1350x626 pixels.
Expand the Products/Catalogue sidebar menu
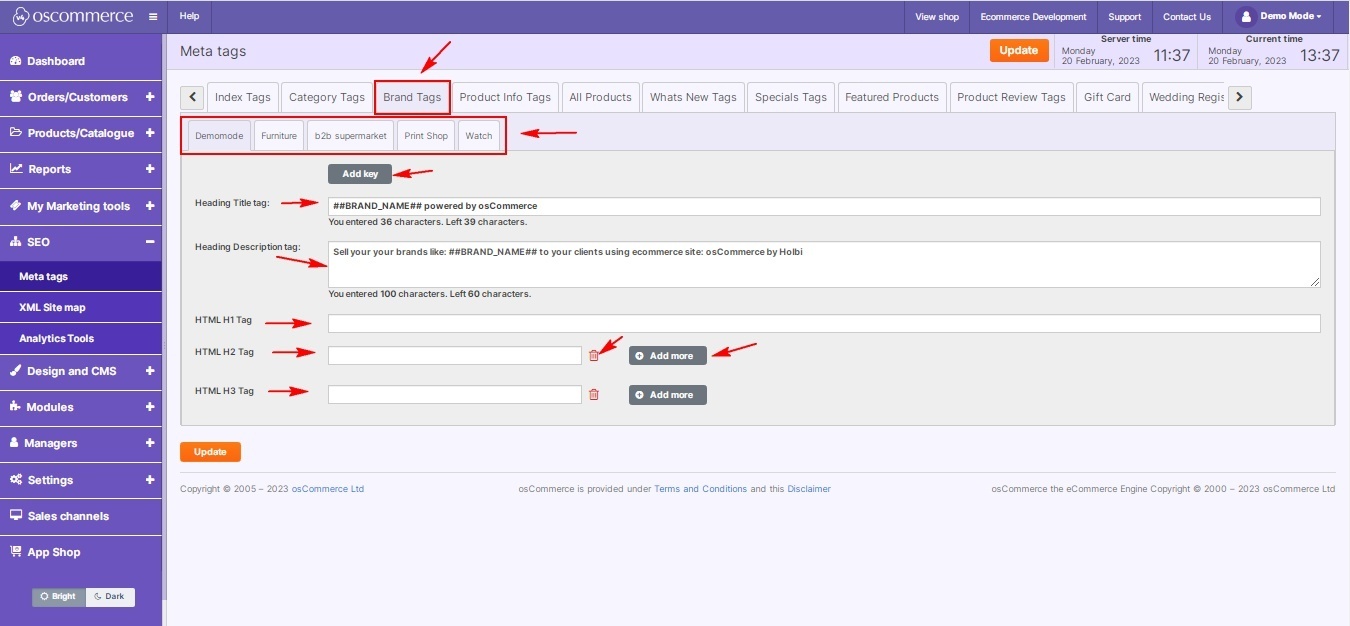tap(150, 133)
